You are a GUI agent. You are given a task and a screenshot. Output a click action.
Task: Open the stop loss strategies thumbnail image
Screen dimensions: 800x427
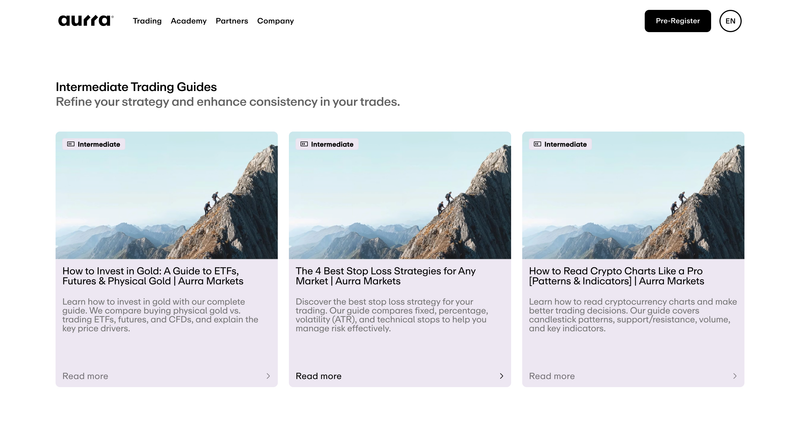[400, 195]
